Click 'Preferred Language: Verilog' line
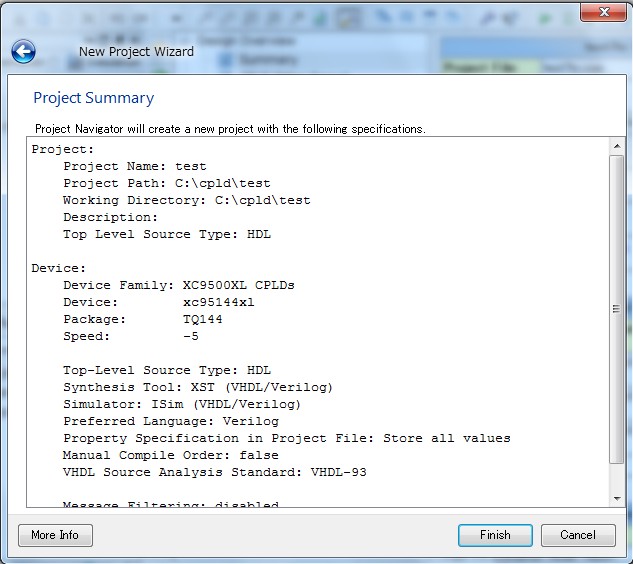The height and width of the screenshot is (564, 633). click(171, 421)
